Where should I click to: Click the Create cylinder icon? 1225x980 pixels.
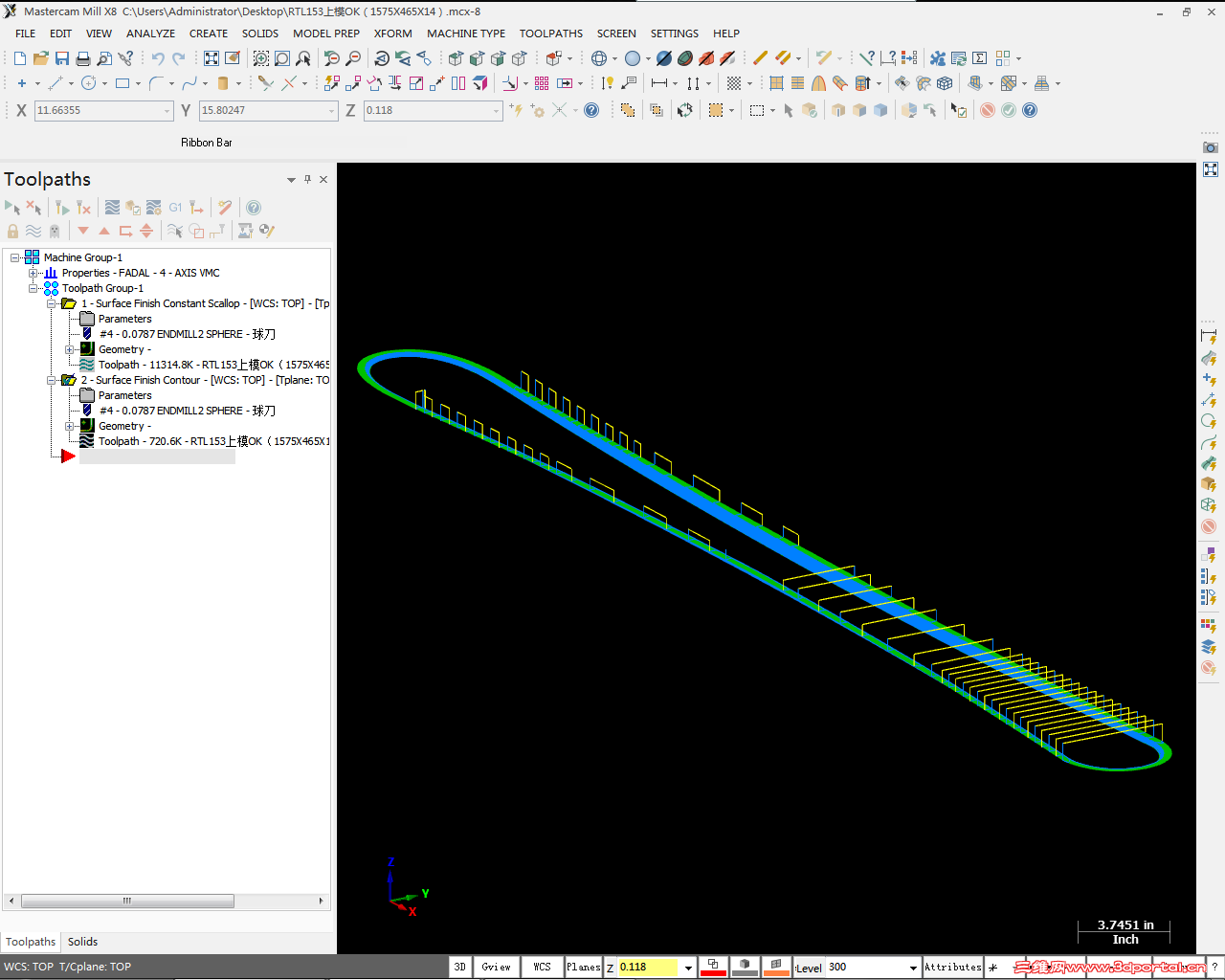[223, 83]
